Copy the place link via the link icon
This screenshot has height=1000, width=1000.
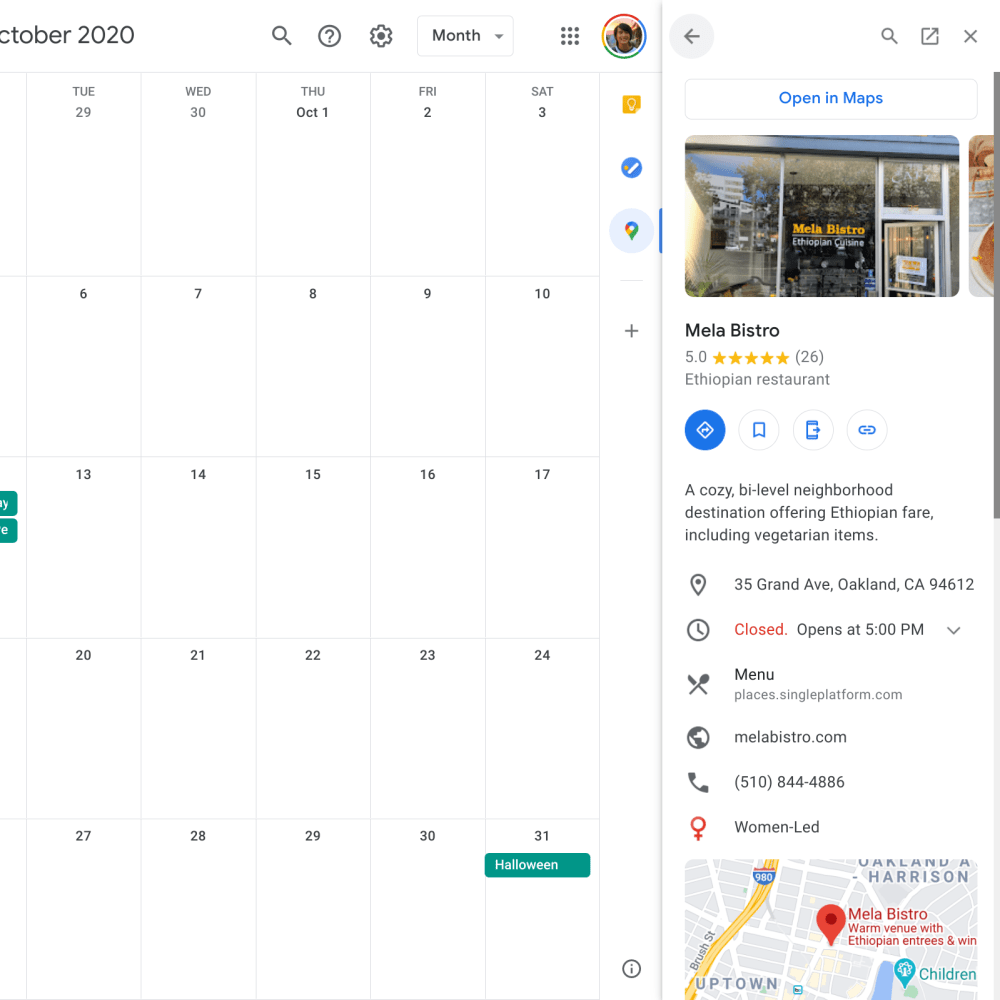pos(867,430)
